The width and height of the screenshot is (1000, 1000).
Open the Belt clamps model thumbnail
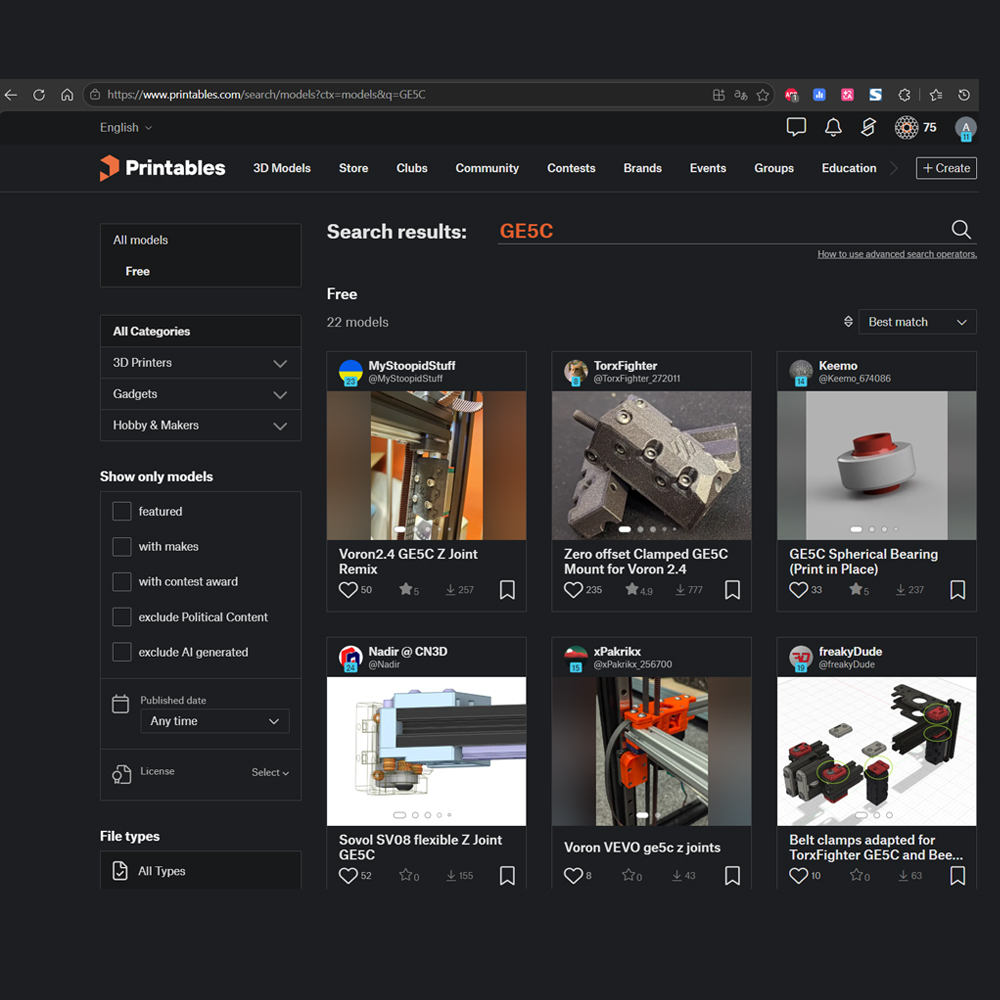tap(876, 751)
